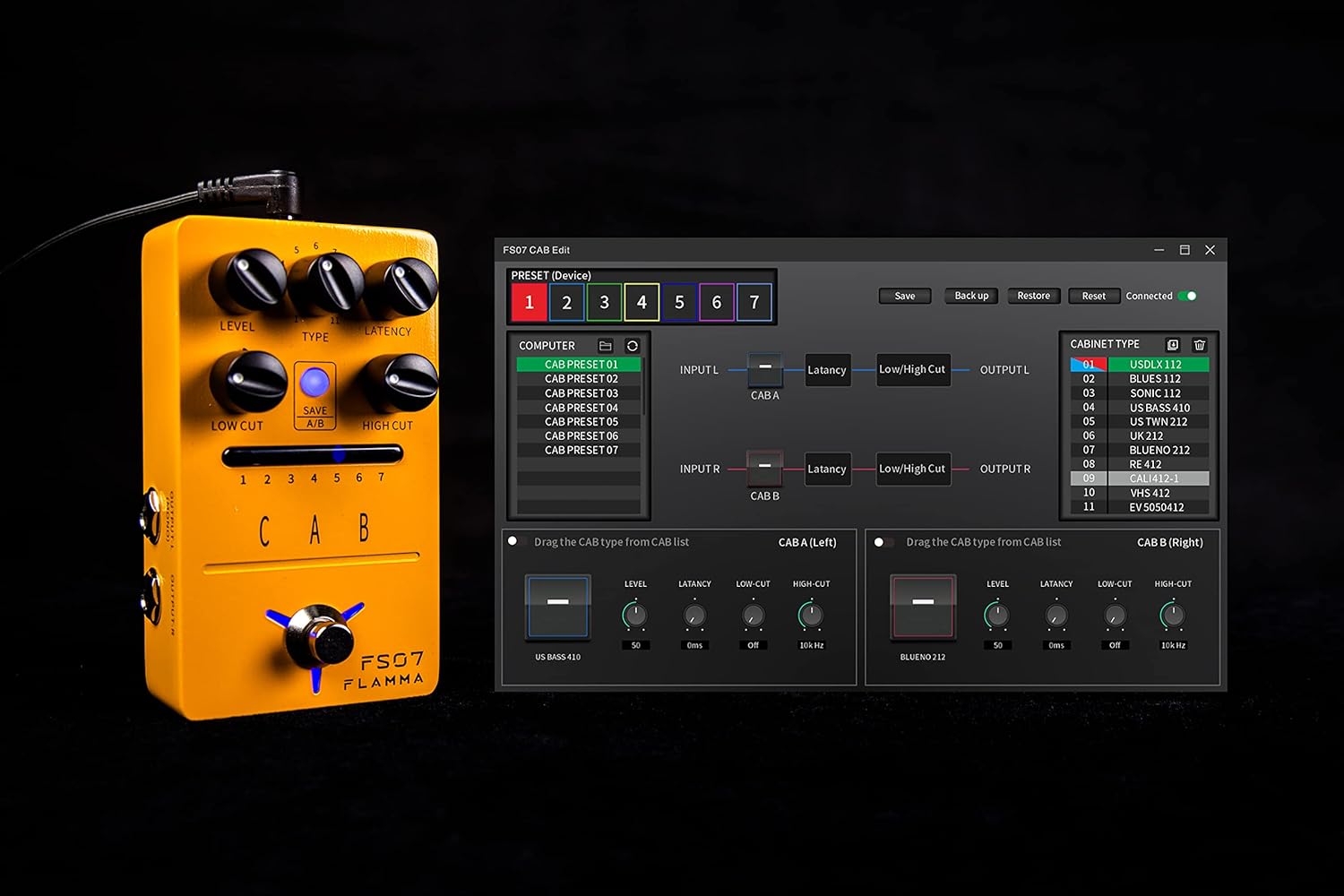Select the CAB B block in the signal chain
Image resolution: width=1344 pixels, height=896 pixels.
[764, 468]
